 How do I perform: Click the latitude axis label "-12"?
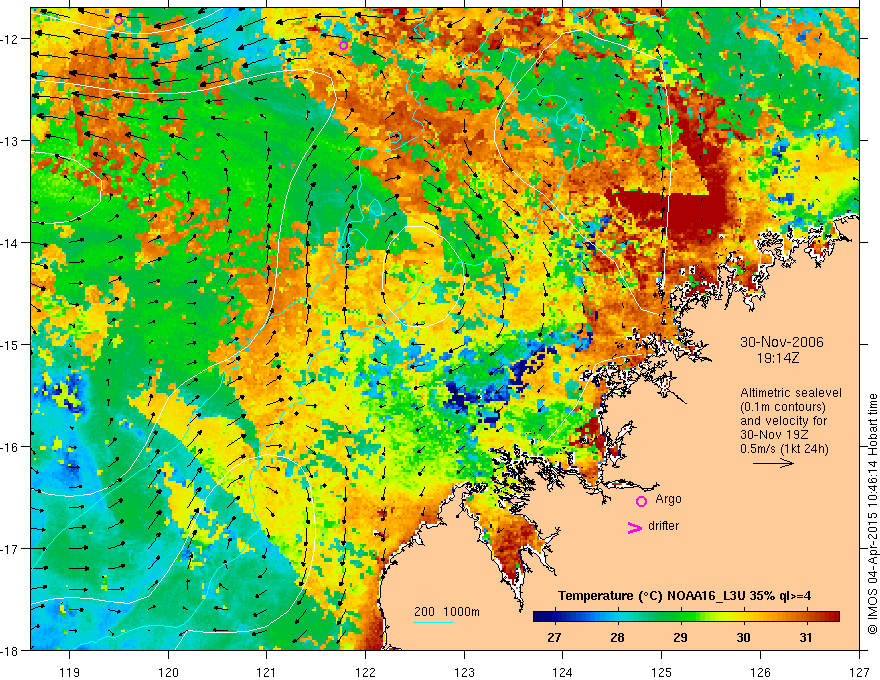pos(11,39)
